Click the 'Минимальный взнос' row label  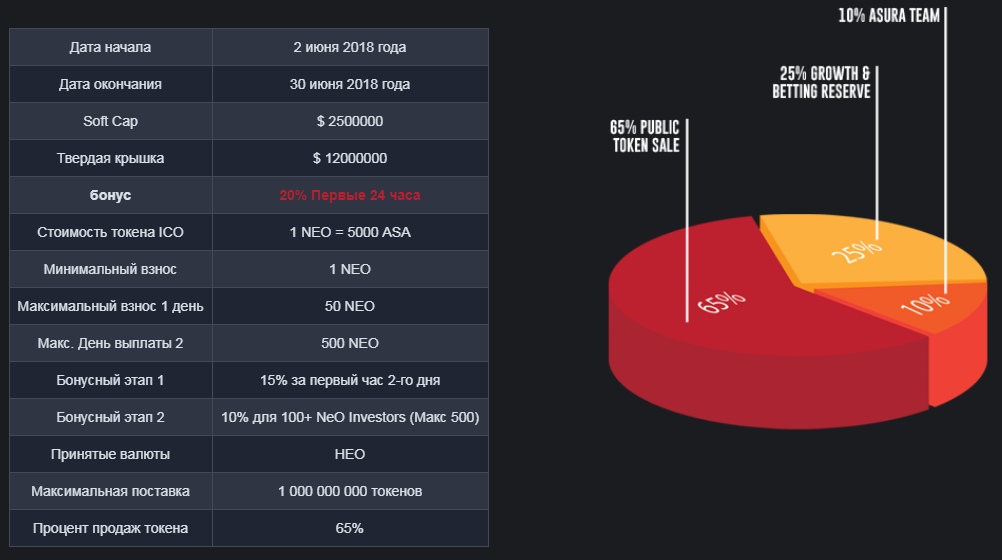pyautogui.click(x=110, y=269)
